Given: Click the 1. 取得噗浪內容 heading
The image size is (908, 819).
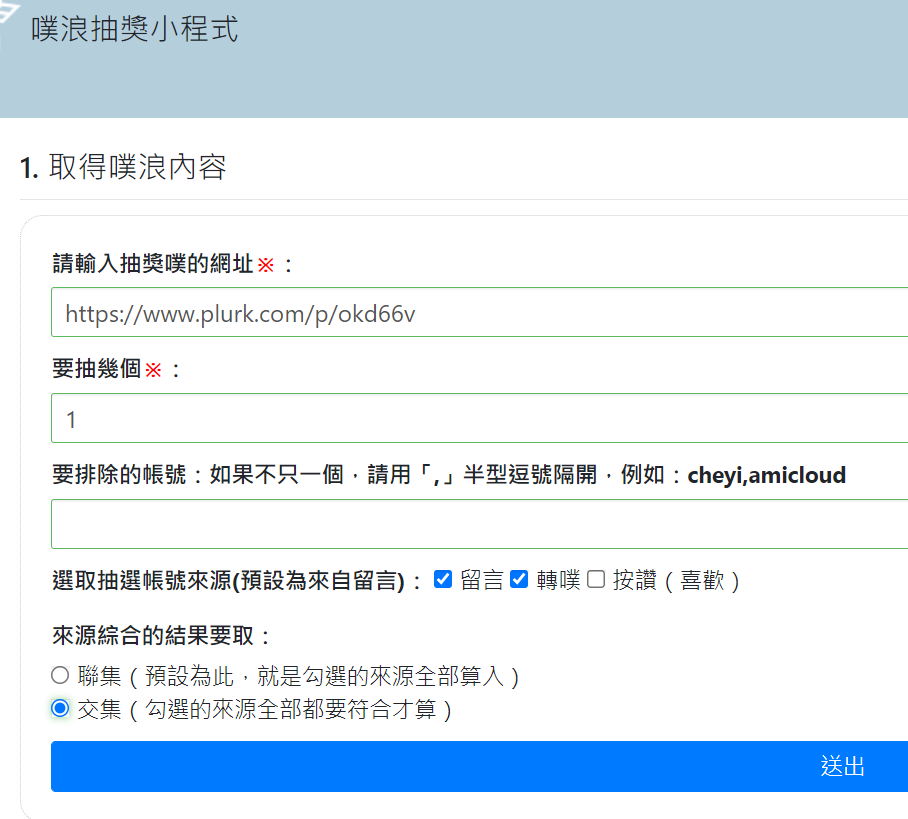Looking at the screenshot, I should 123,167.
